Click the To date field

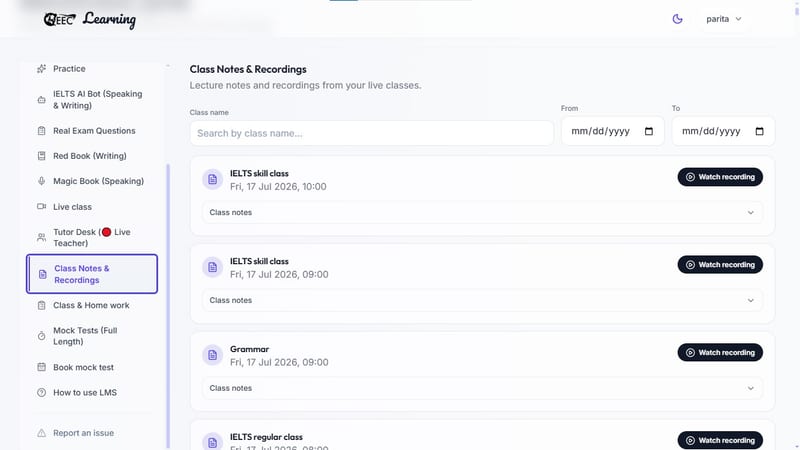click(723, 131)
